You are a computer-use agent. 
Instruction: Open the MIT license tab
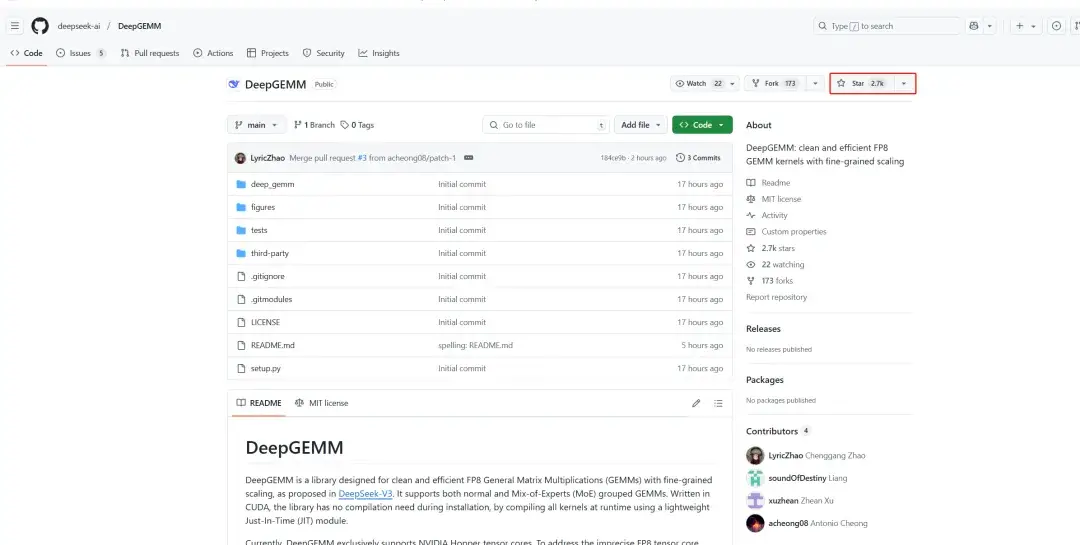click(x=321, y=403)
